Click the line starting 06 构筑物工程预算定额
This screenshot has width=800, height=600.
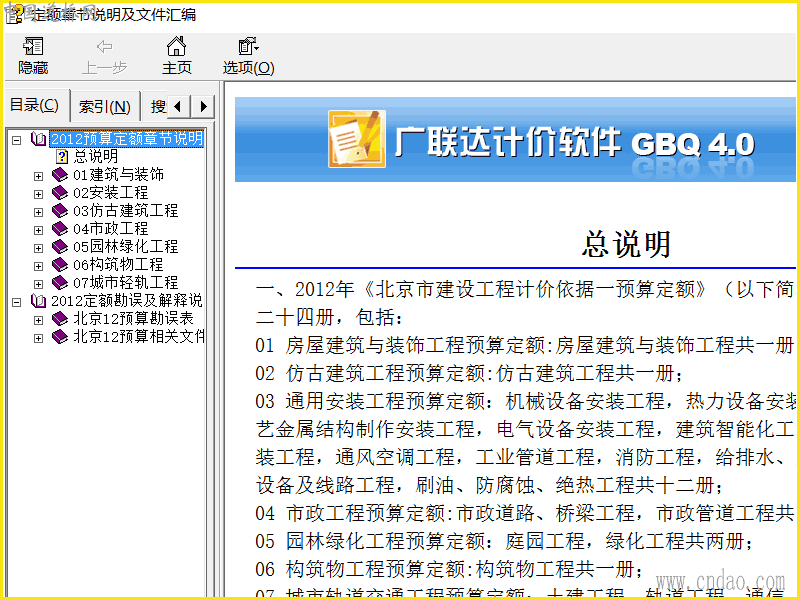(449, 569)
